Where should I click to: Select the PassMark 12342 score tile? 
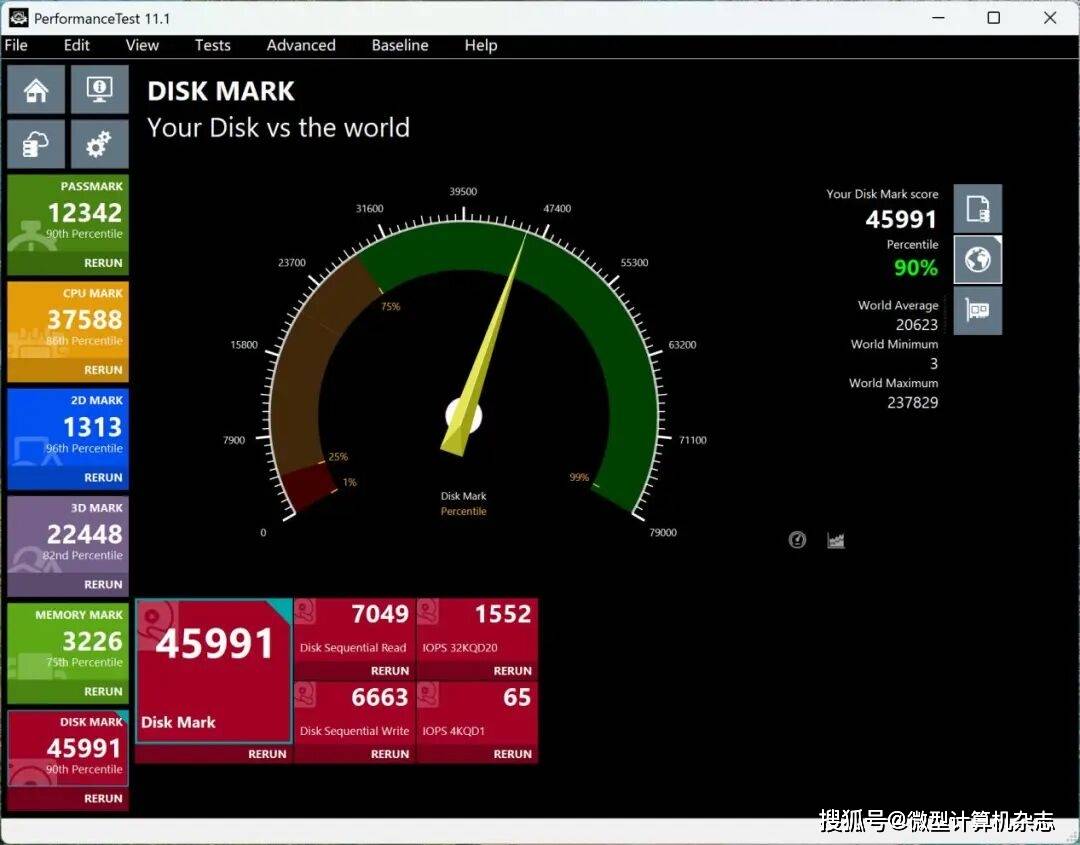[68, 215]
